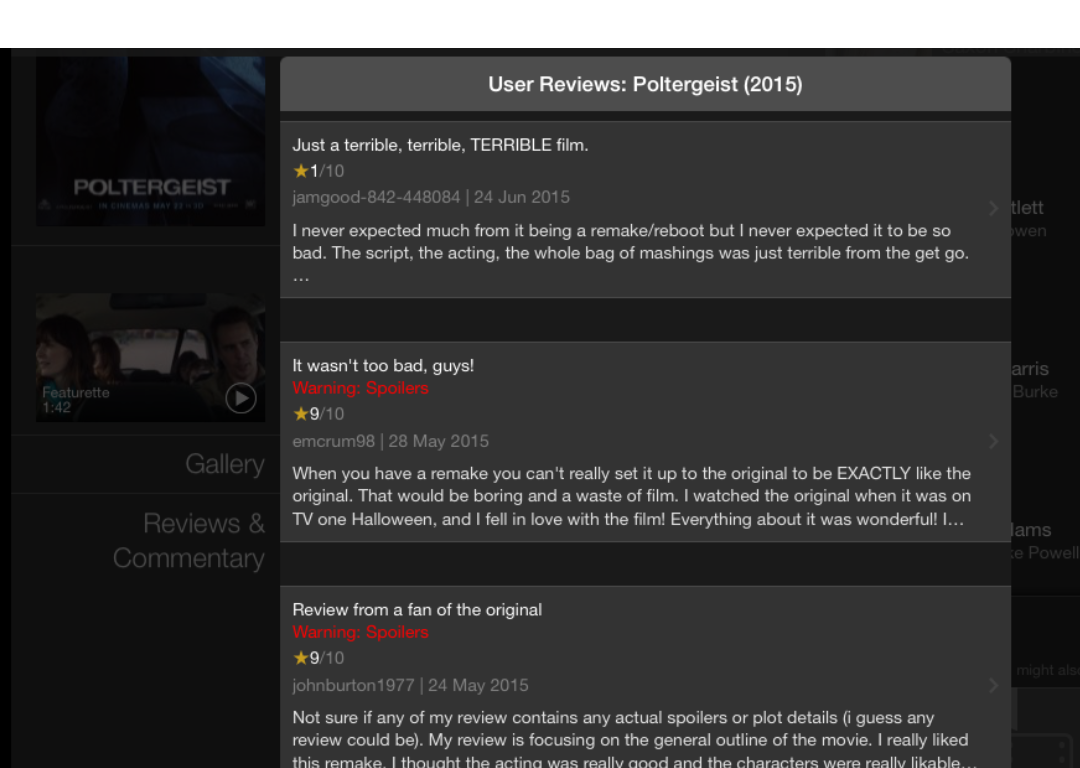Open the Poltergeist poster thumbnail

(150, 141)
